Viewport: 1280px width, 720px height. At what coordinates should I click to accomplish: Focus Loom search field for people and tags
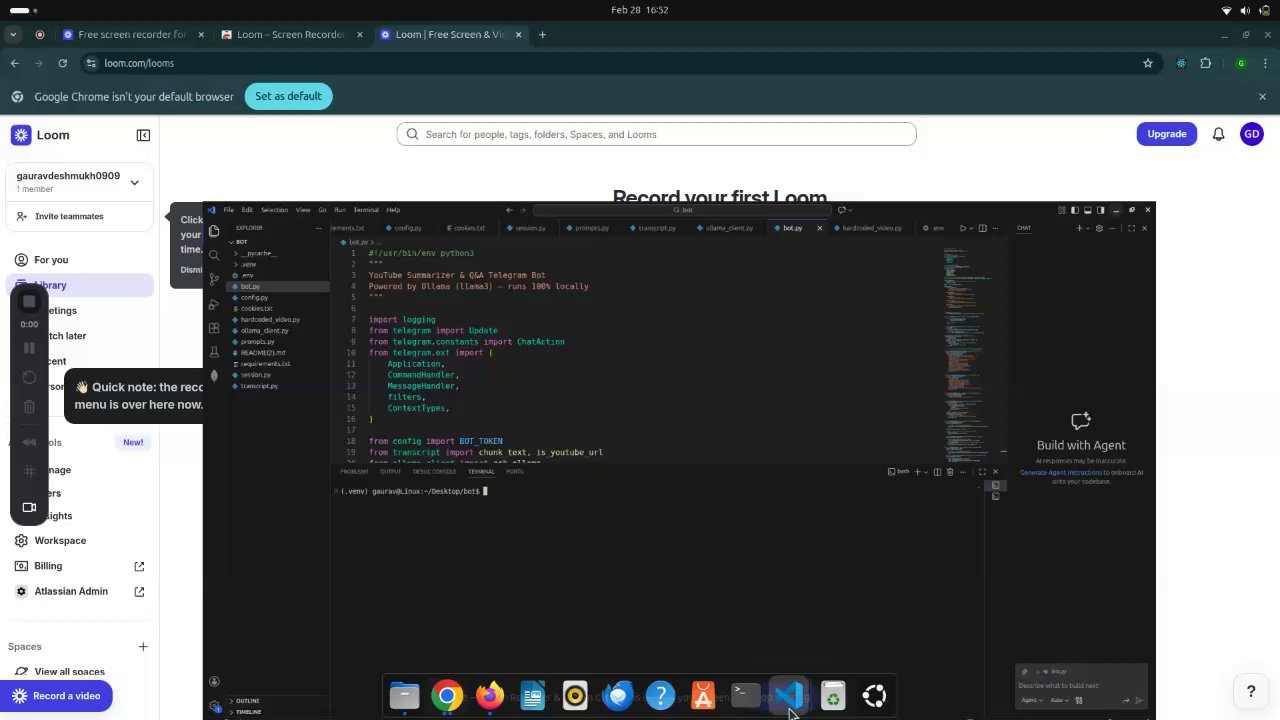[656, 134]
